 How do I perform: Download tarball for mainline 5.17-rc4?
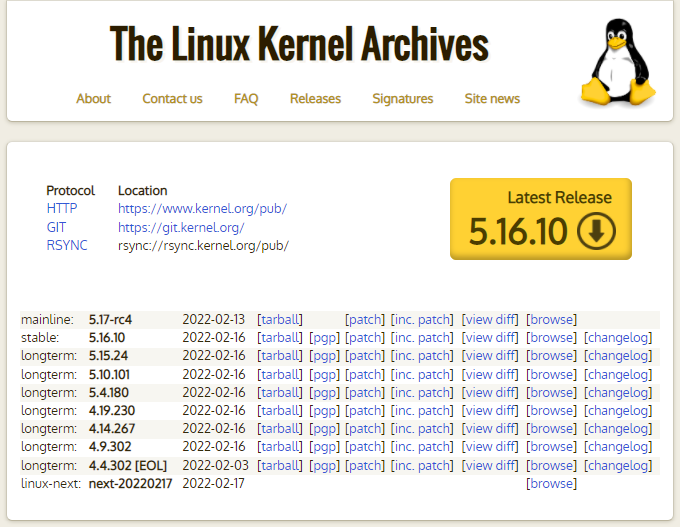[280, 320]
